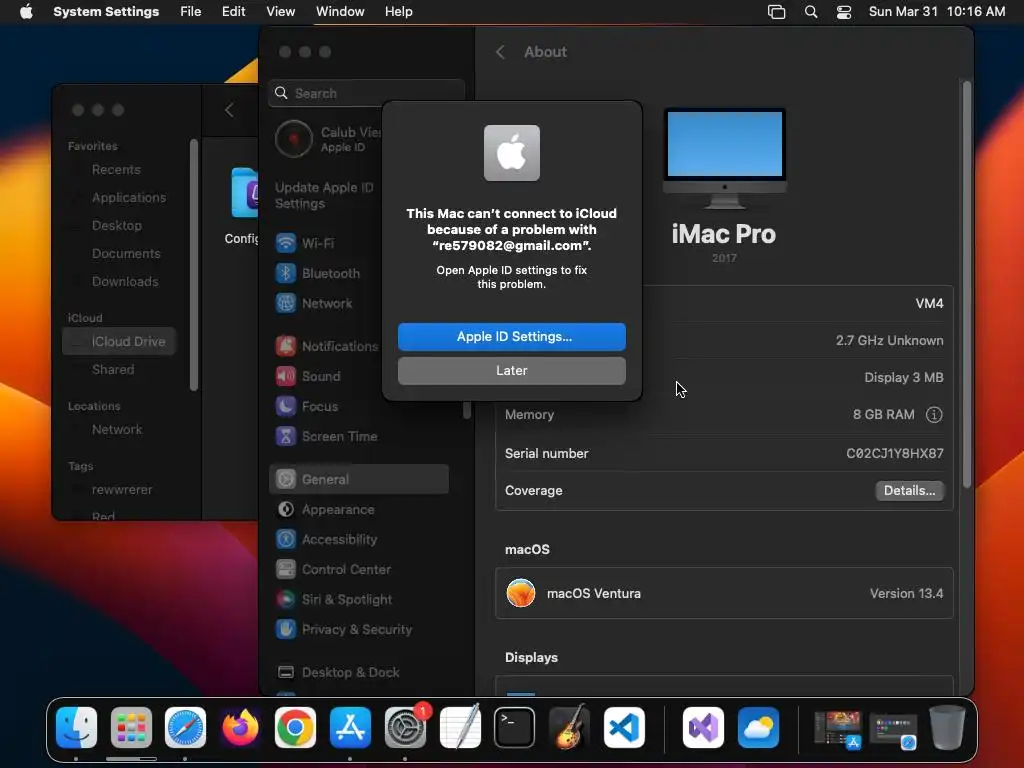Go back in the Finder window

[x=229, y=110]
